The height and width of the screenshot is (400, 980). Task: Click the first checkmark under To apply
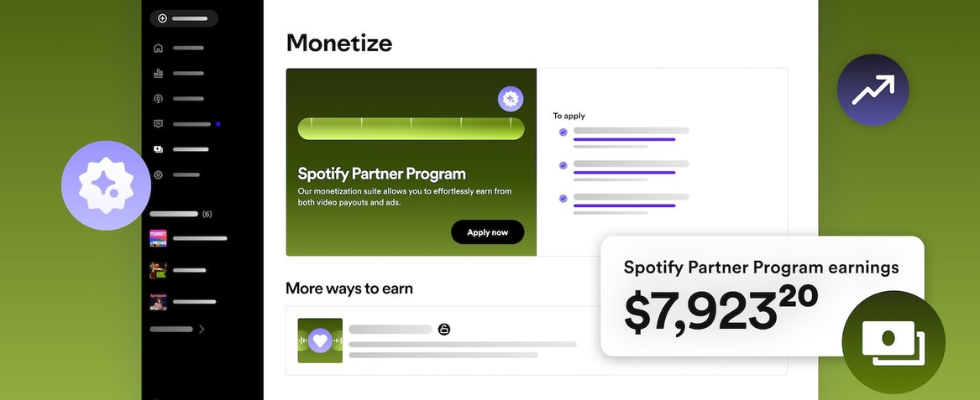(x=563, y=132)
